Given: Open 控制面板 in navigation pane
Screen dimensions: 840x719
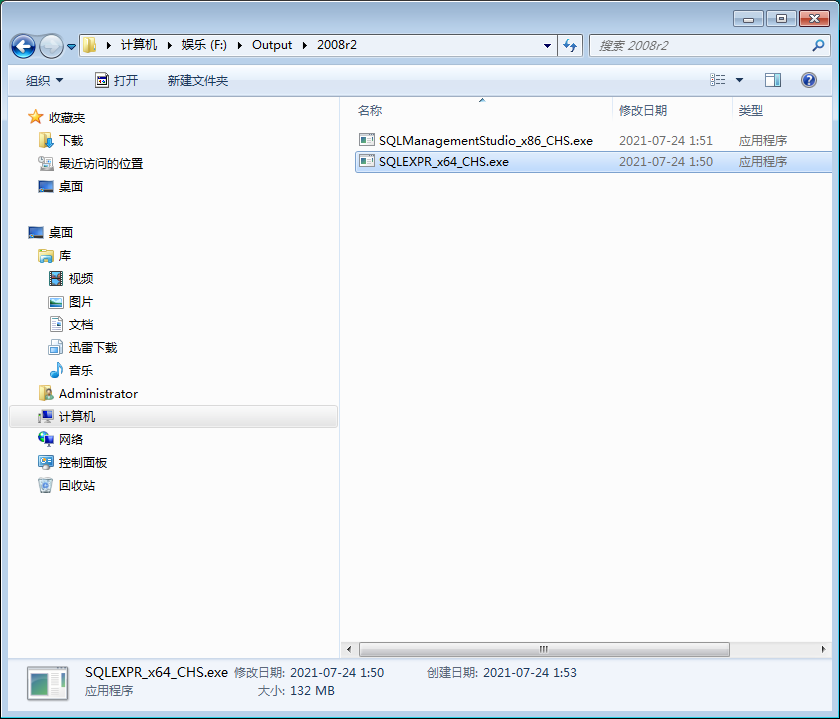Looking at the screenshot, I should [82, 463].
